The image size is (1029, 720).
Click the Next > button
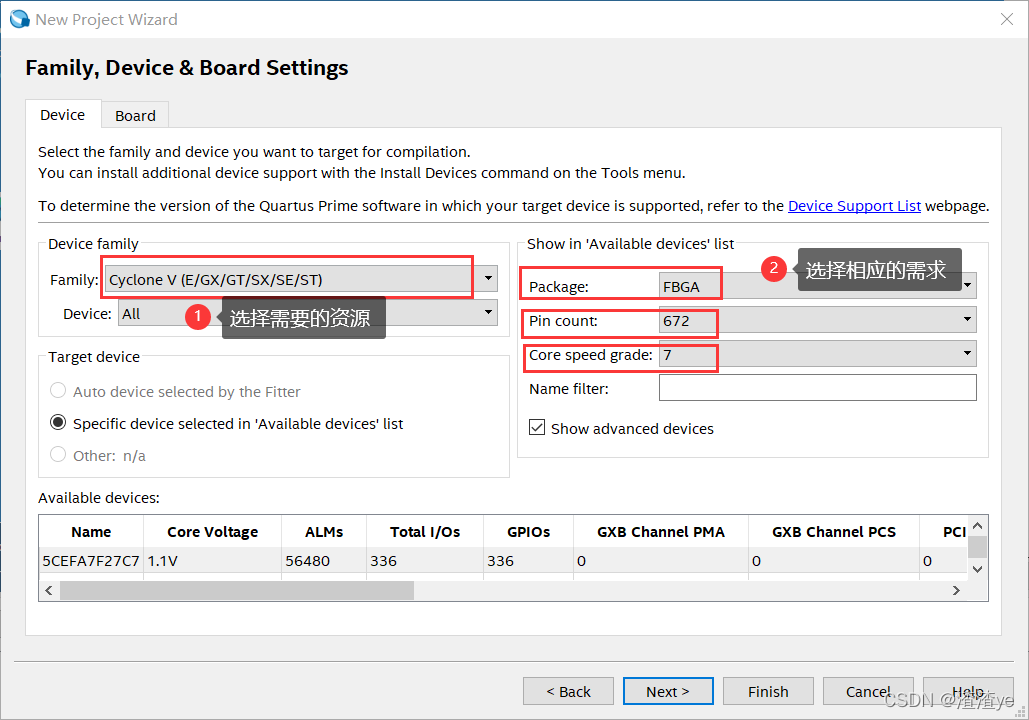pyautogui.click(x=668, y=691)
